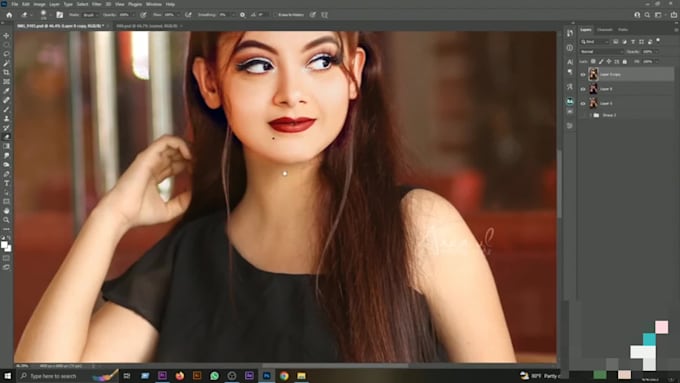Open the Character panel icon
The image size is (680, 383).
coord(570,62)
